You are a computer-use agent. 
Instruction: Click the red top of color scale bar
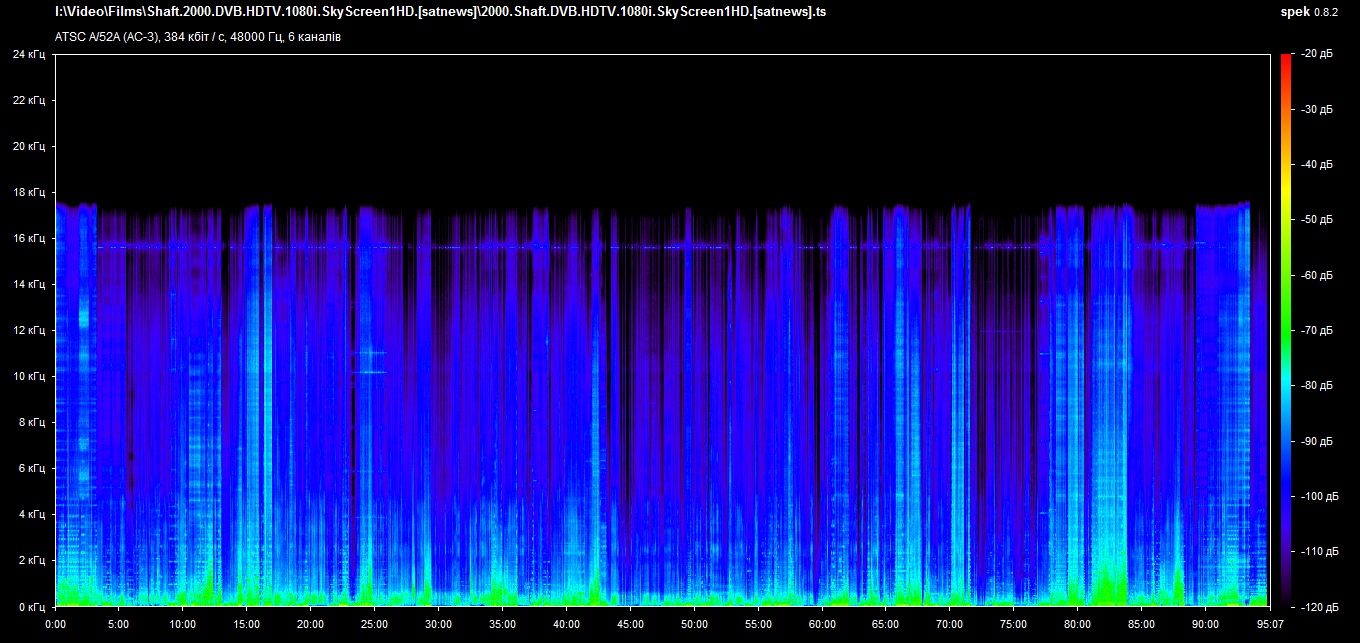(1285, 58)
